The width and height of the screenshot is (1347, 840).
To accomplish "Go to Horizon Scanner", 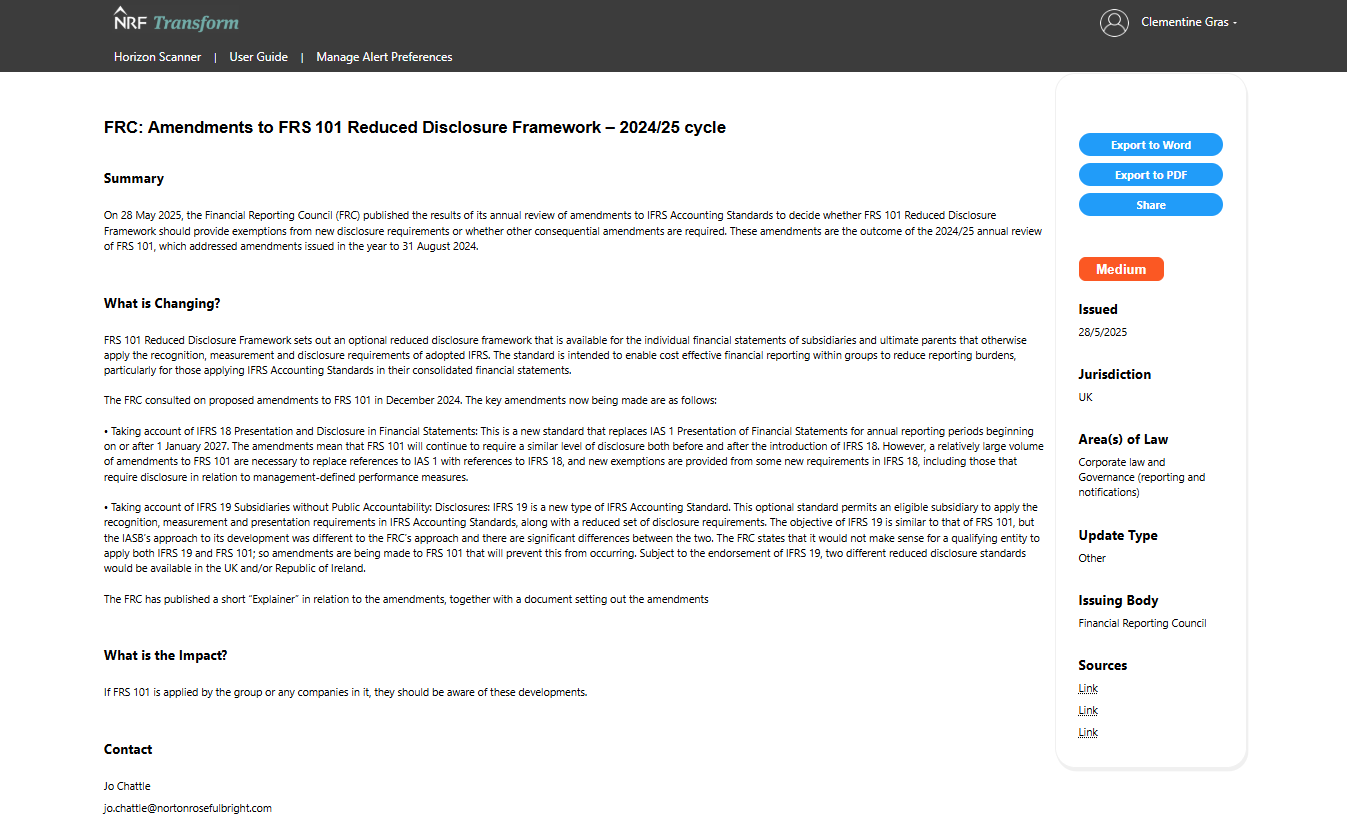I will tap(157, 57).
